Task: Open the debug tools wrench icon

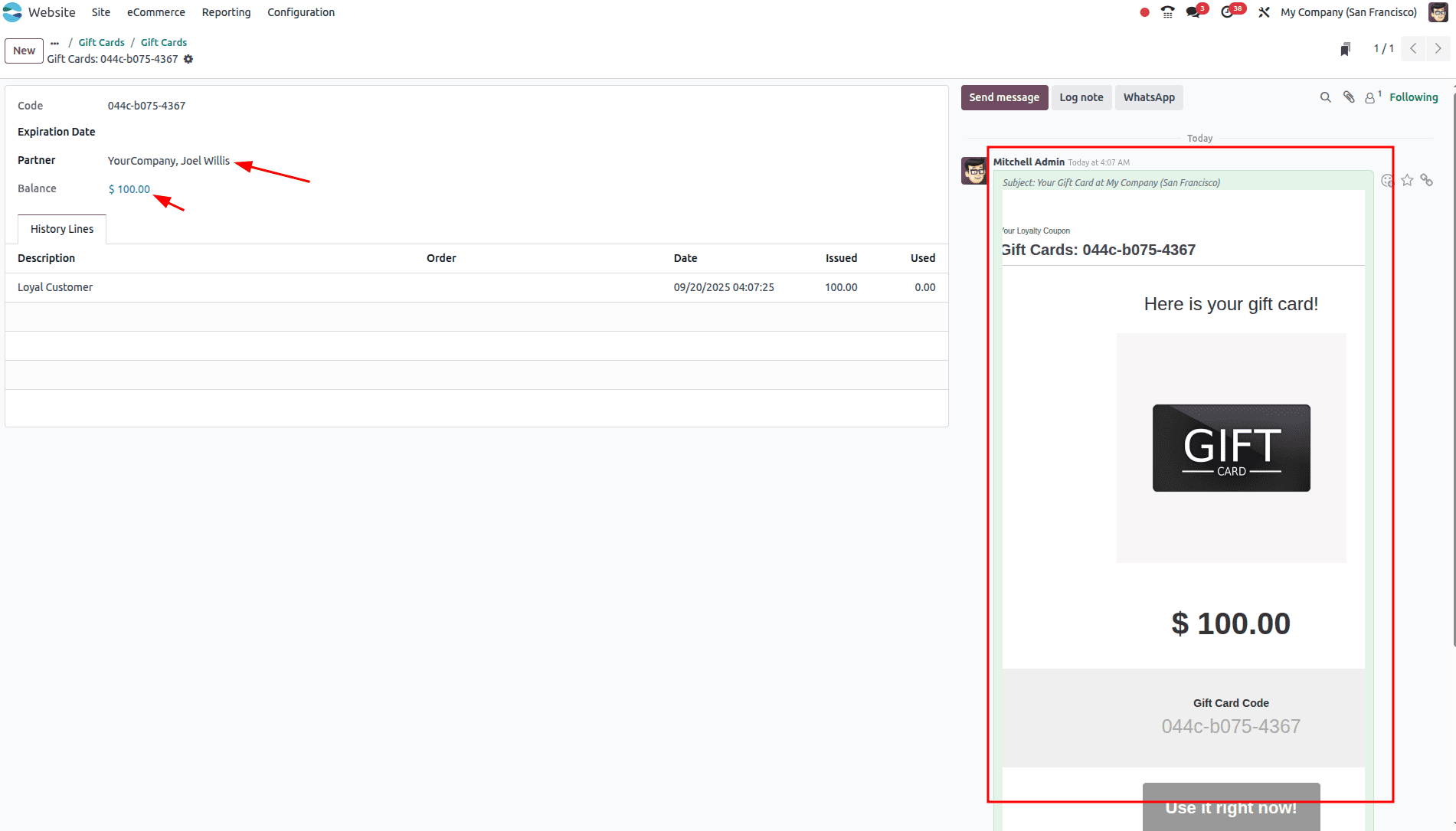Action: coord(1264,12)
